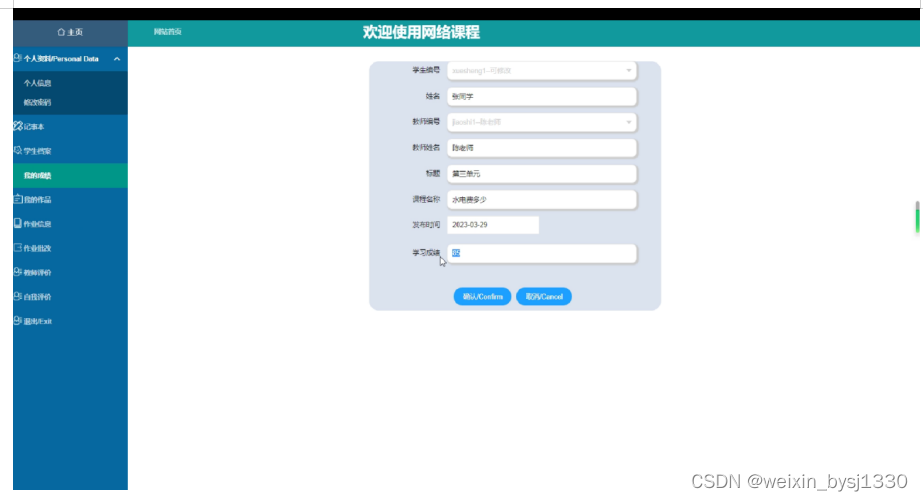The height and width of the screenshot is (501, 923).
Task: Open 修改密码 submenu entry
Action: click(x=37, y=102)
